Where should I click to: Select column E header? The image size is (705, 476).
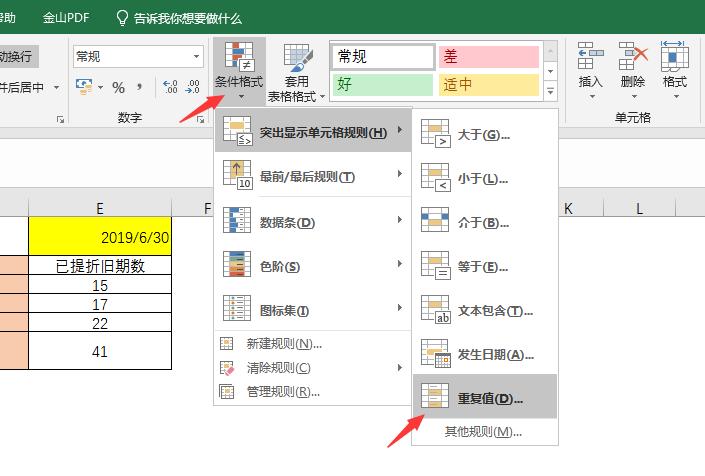[x=100, y=208]
